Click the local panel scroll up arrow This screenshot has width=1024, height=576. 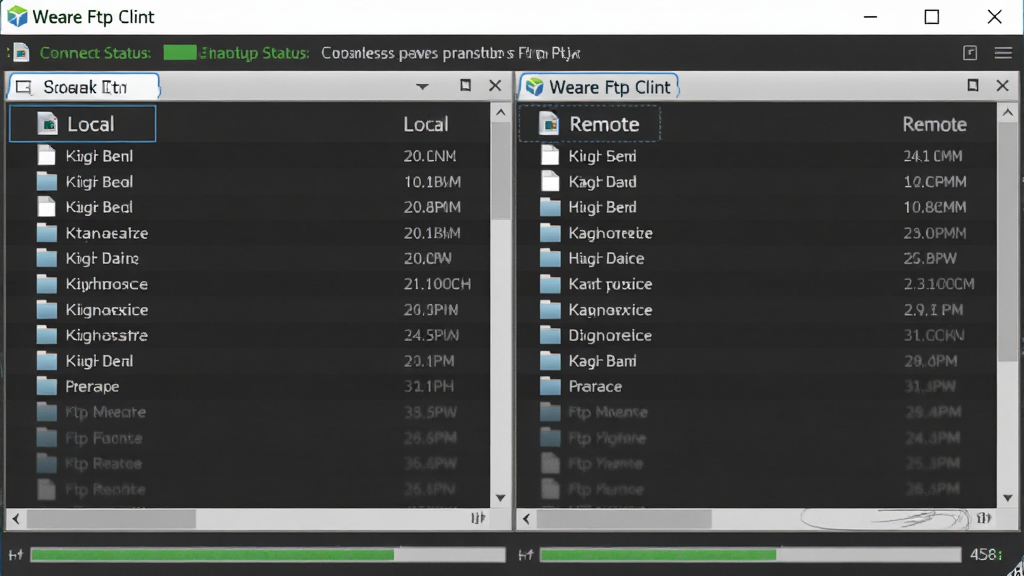point(500,112)
